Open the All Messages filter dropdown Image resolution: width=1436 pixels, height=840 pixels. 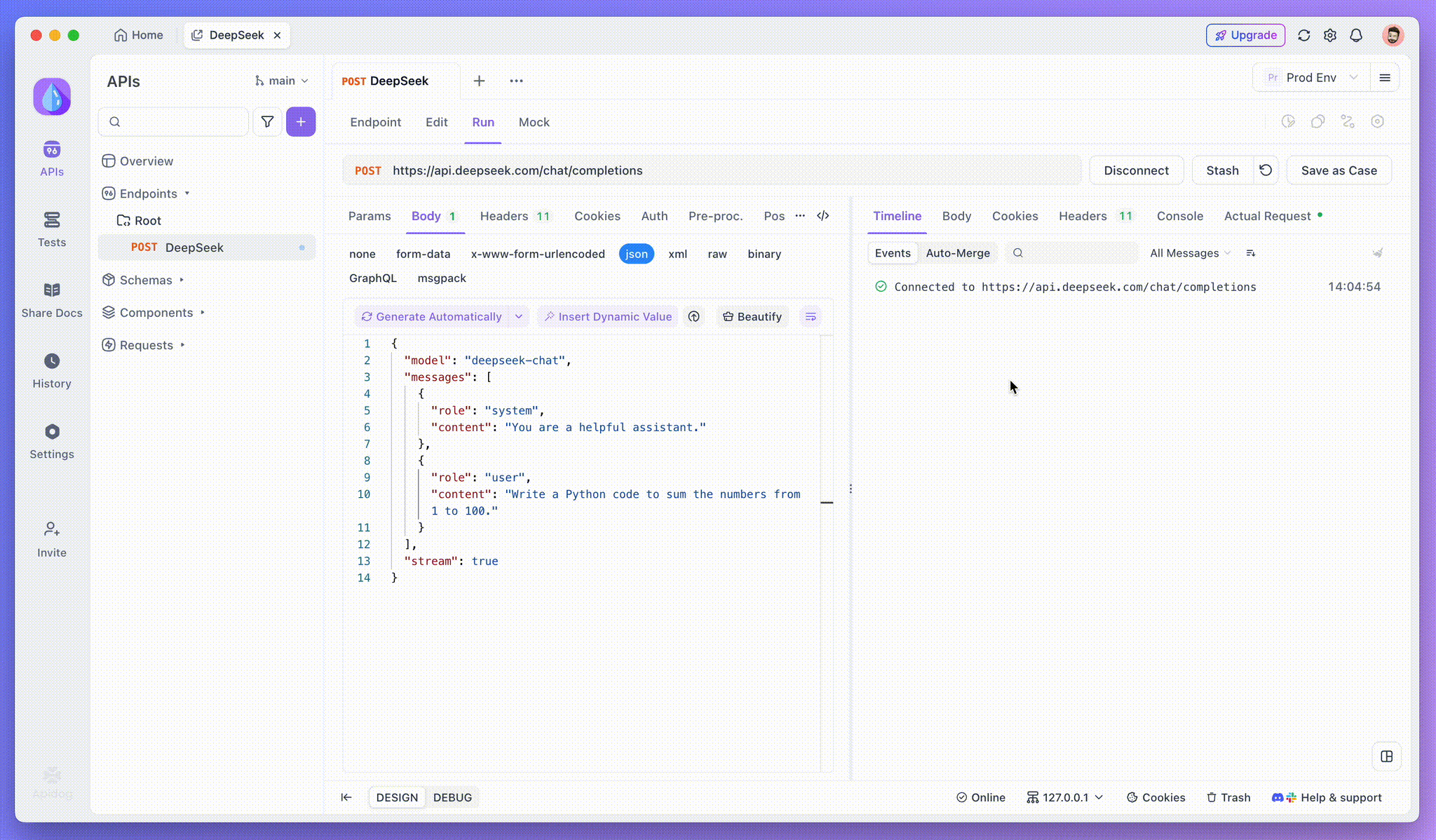pos(1189,253)
